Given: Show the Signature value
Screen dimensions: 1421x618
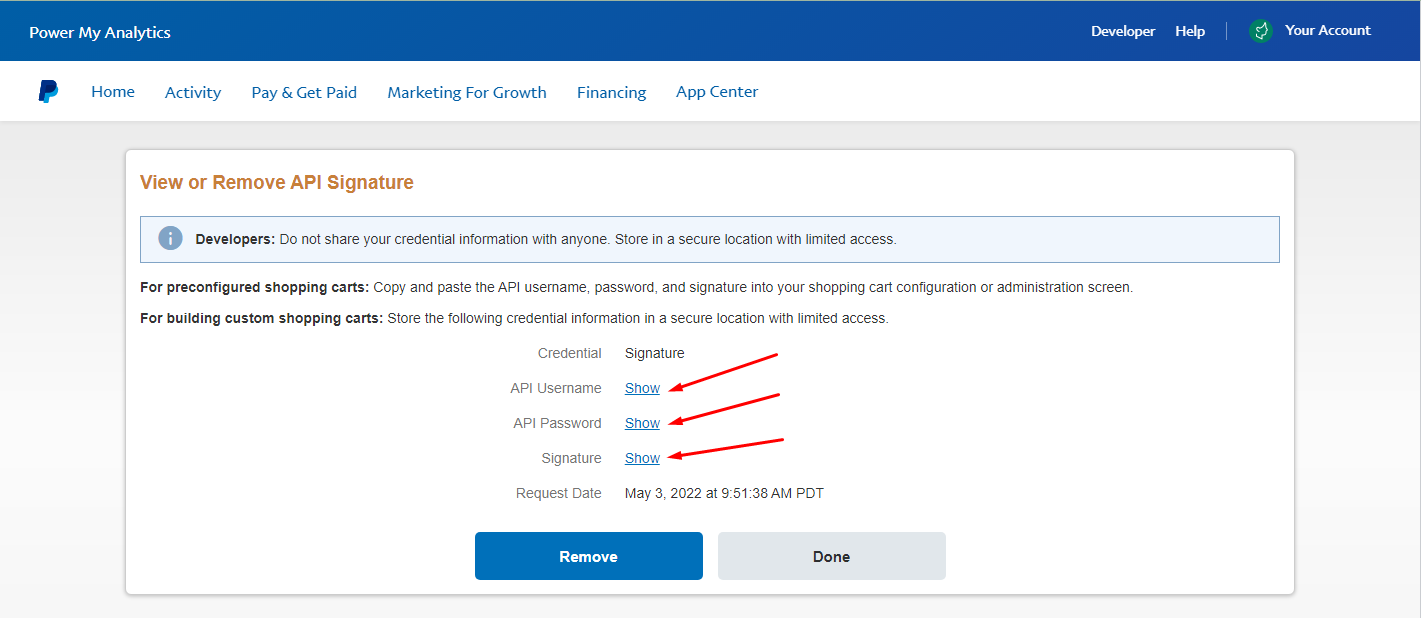Looking at the screenshot, I should coord(642,458).
